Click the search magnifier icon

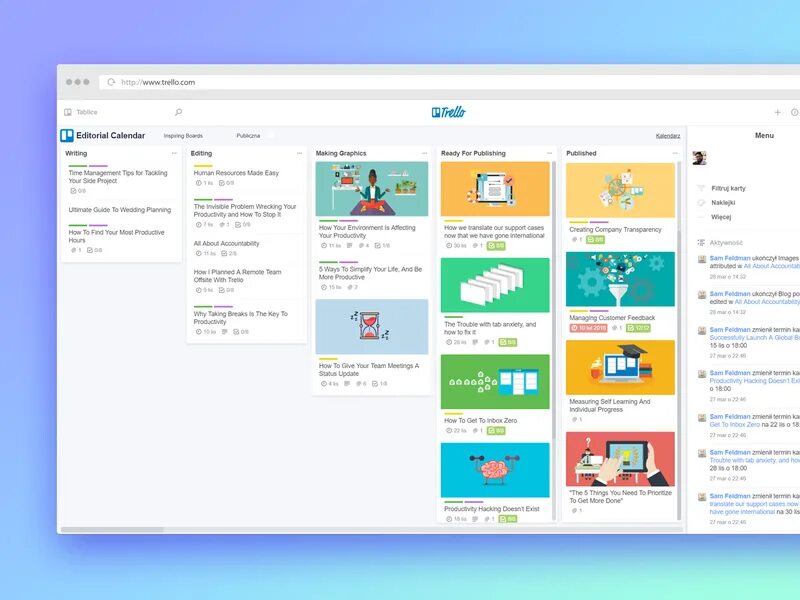pyautogui.click(x=179, y=112)
